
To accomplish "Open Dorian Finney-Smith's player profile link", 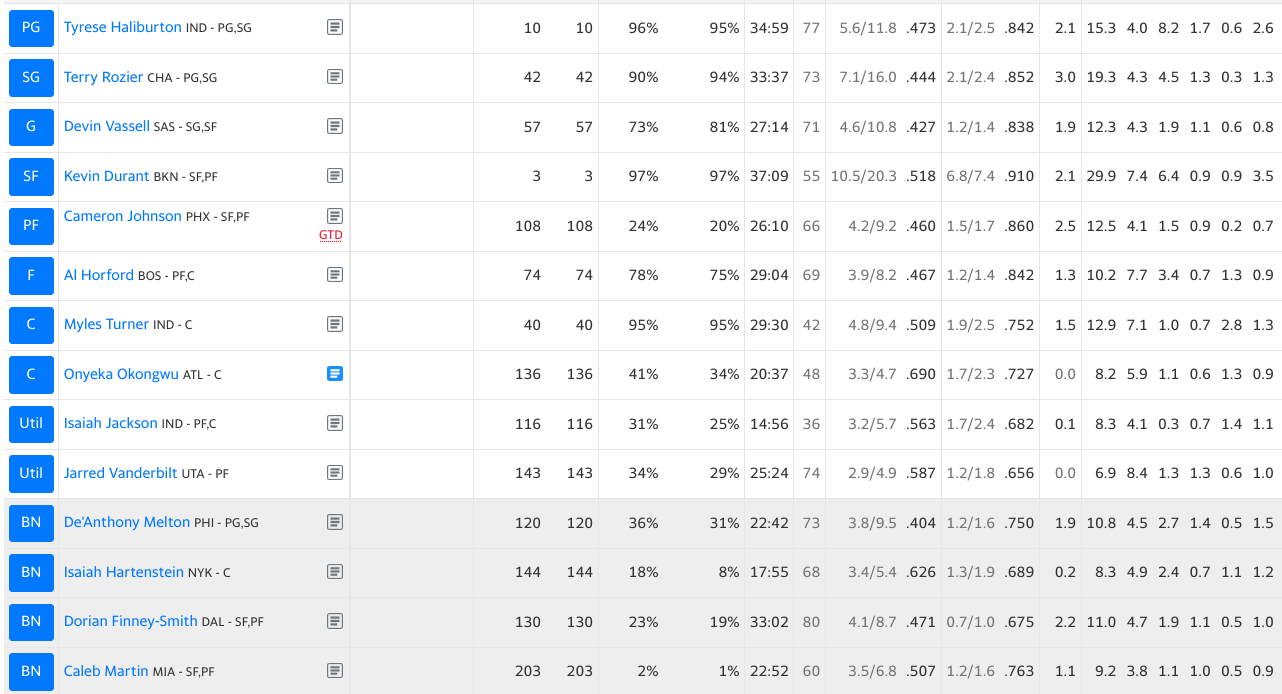I will (x=130, y=621).
